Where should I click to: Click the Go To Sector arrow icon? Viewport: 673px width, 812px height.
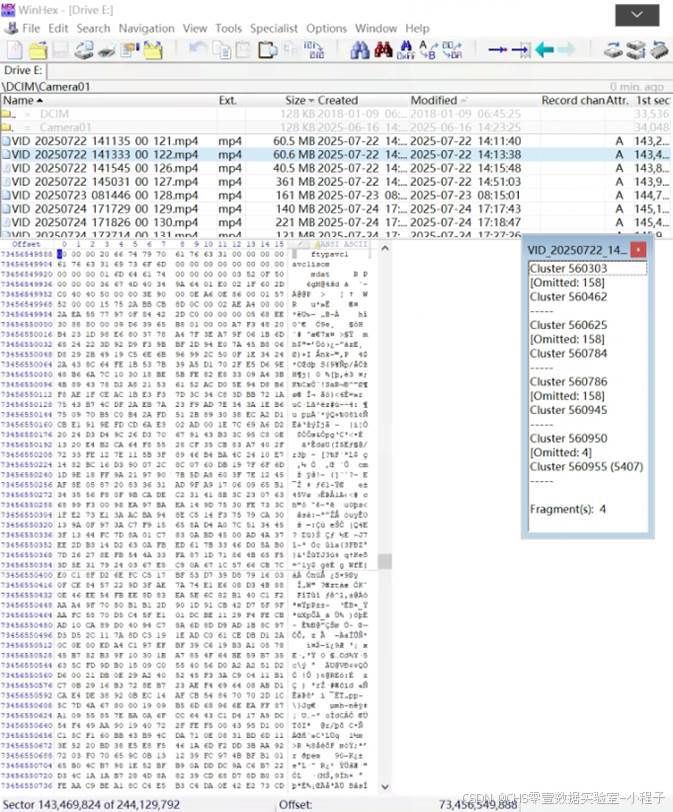point(521,50)
